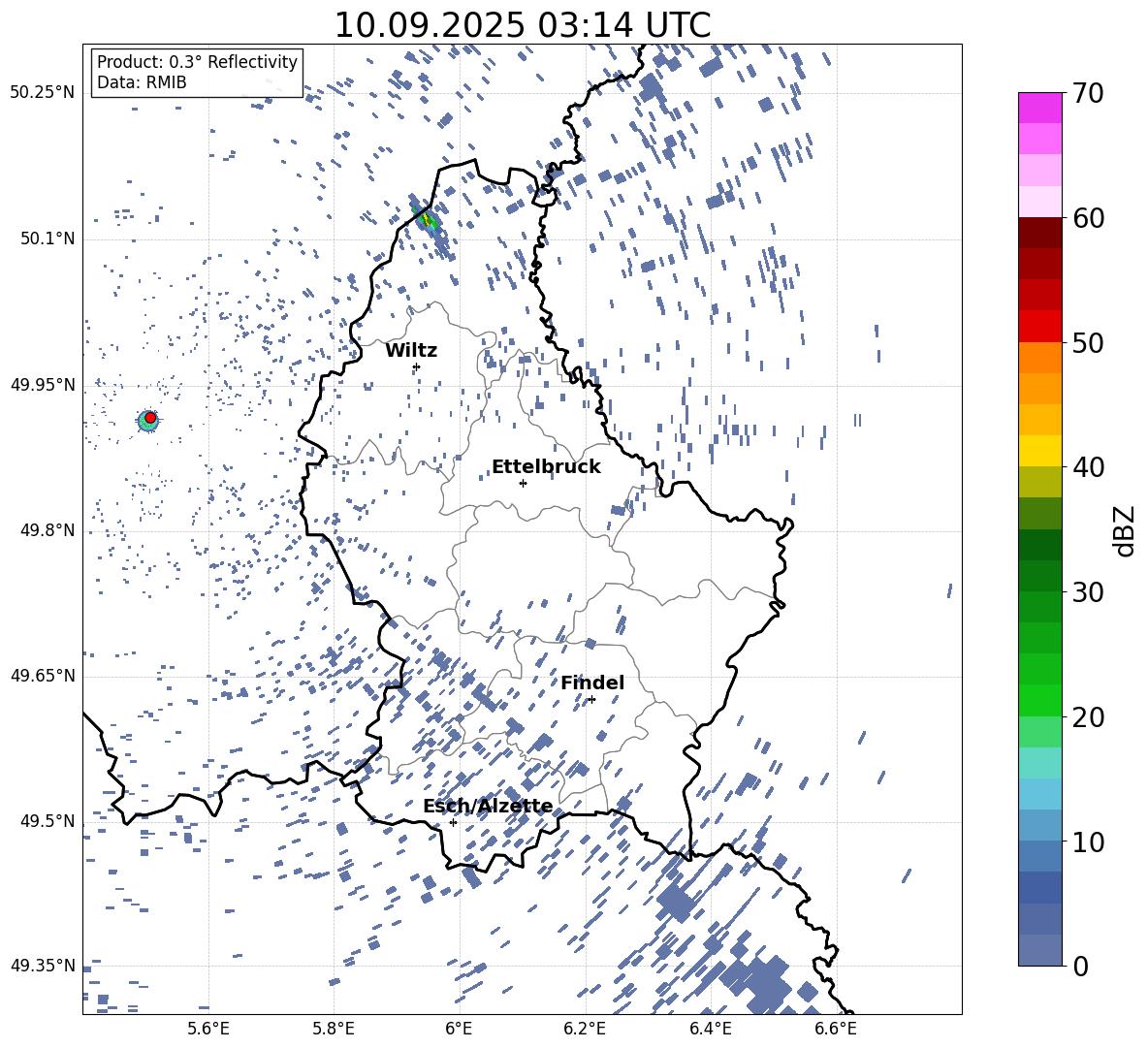Click the cyan colorbar segment near 15 dBZ
1148x1048 pixels.
point(1039,762)
